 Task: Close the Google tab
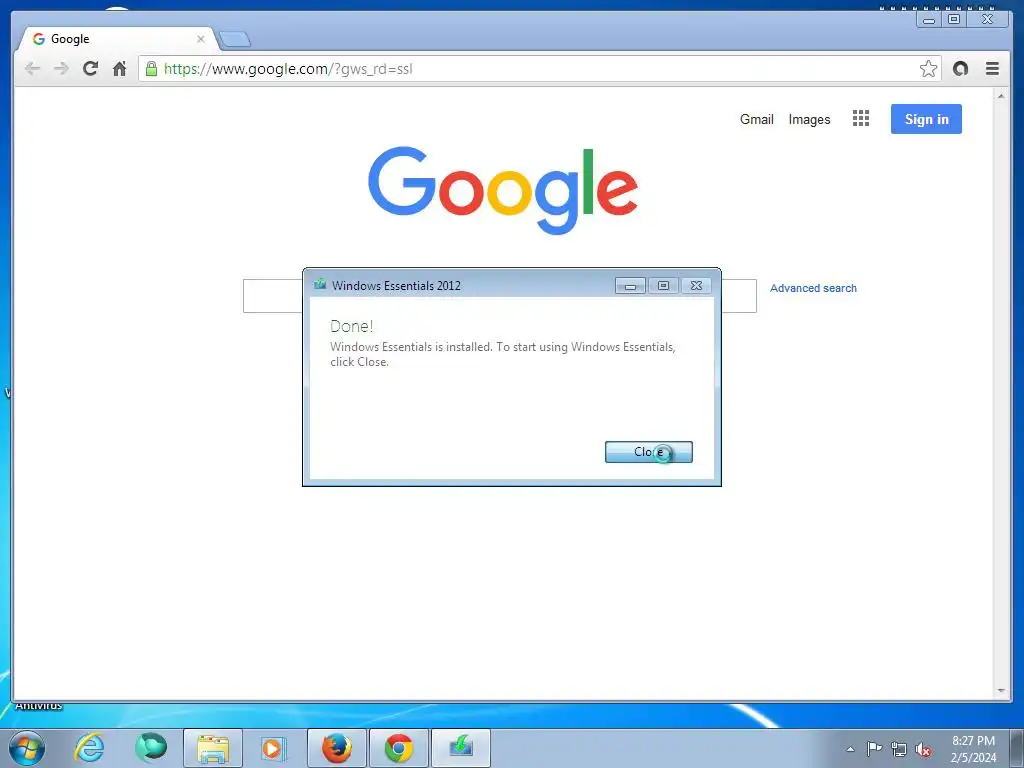point(200,39)
